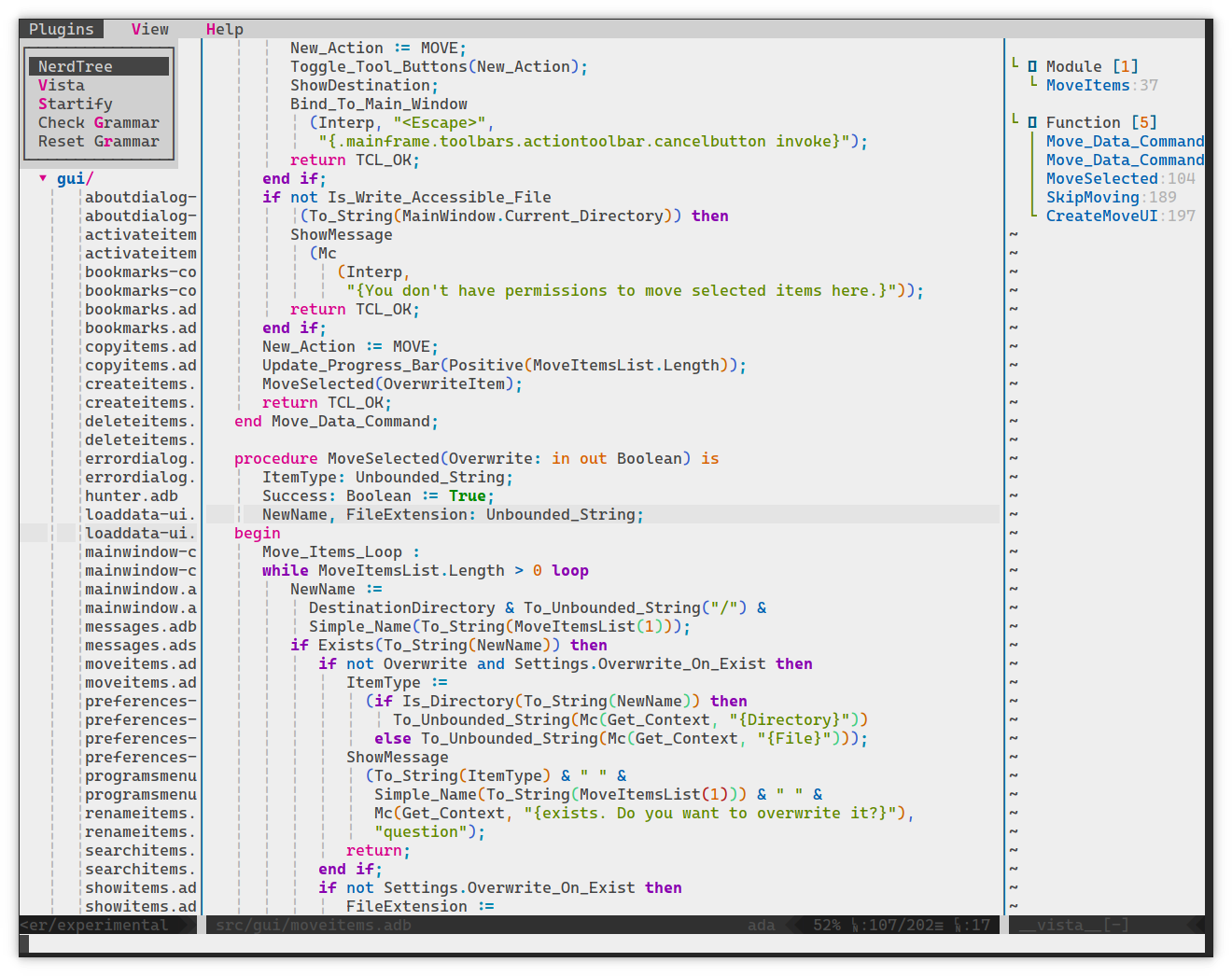This screenshot has height=976, width=1232.
Task: Click the 'begin' keyword line
Action: pos(258,533)
